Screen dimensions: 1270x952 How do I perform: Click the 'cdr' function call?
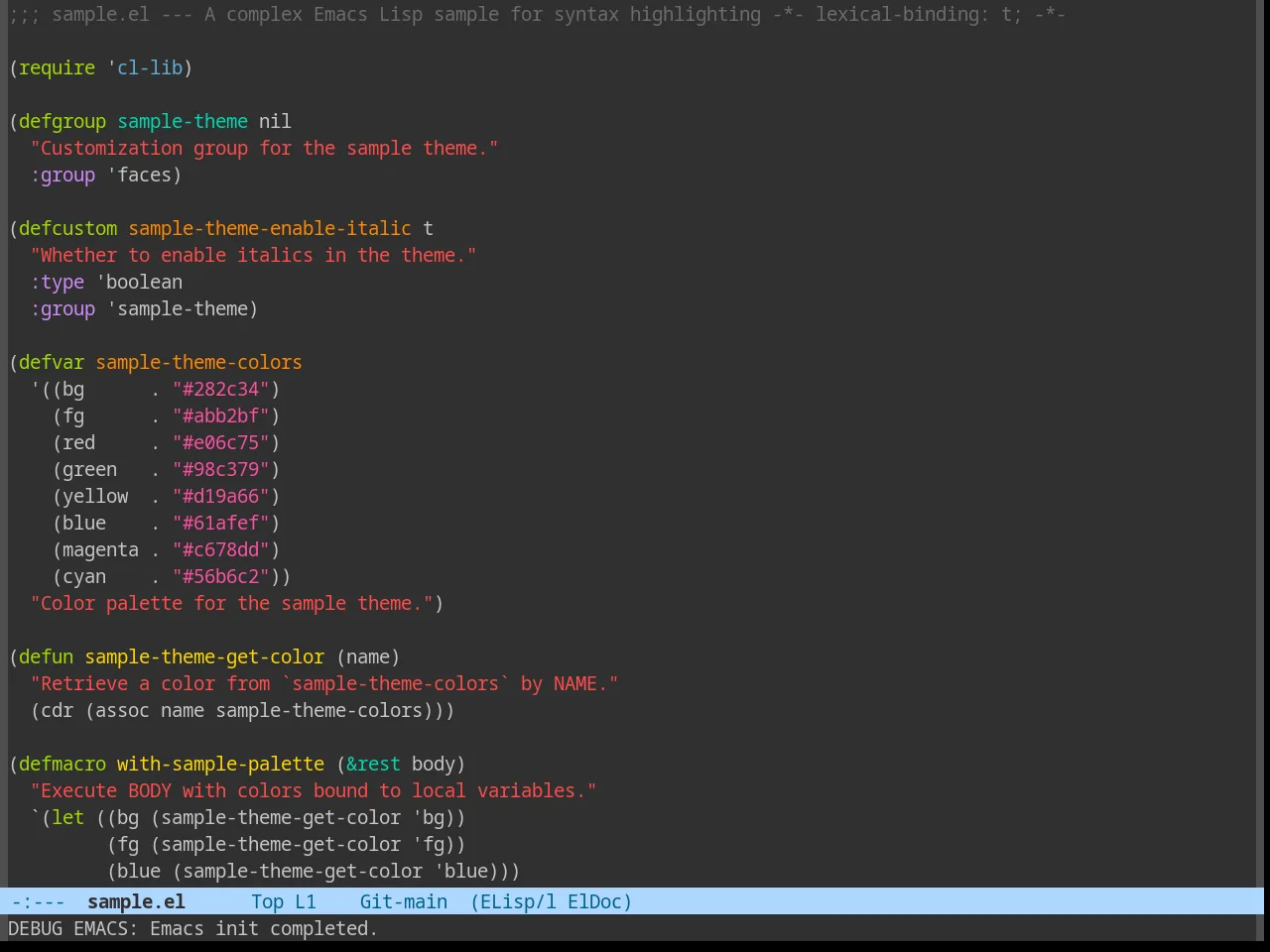point(58,710)
